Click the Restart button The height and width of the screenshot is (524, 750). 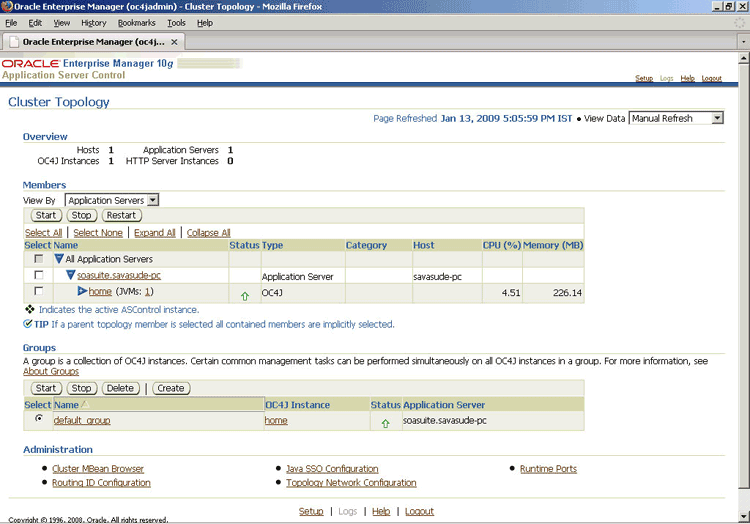coord(121,215)
